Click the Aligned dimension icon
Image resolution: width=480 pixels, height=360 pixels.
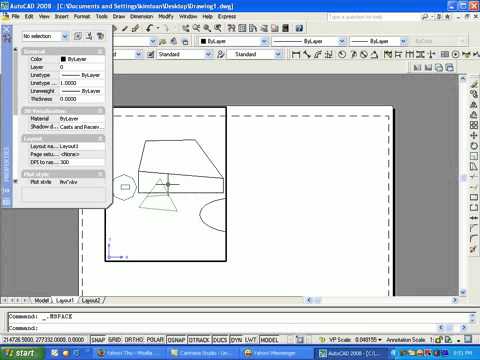(307, 54)
